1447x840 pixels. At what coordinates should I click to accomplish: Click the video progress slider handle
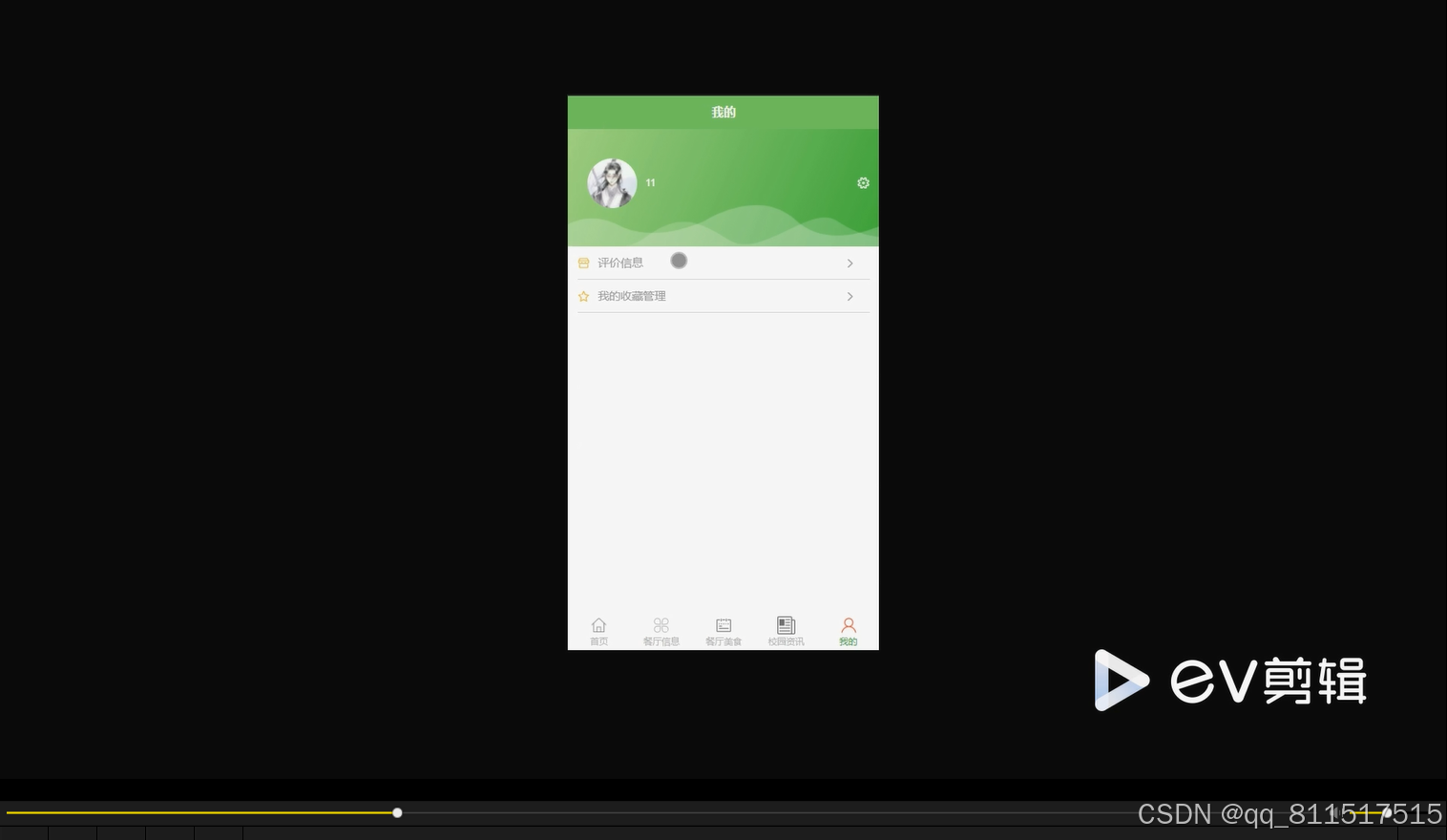pyautogui.click(x=397, y=813)
